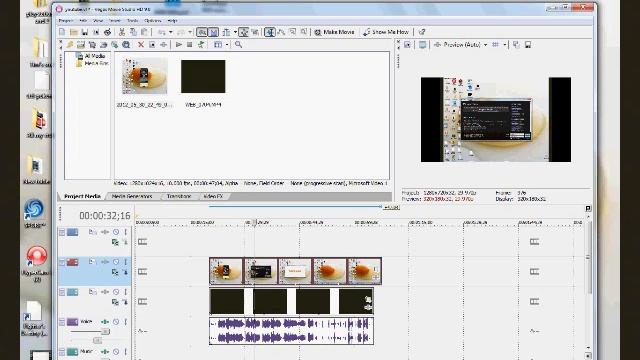
Task: Open the Edit menu
Action: click(x=83, y=20)
